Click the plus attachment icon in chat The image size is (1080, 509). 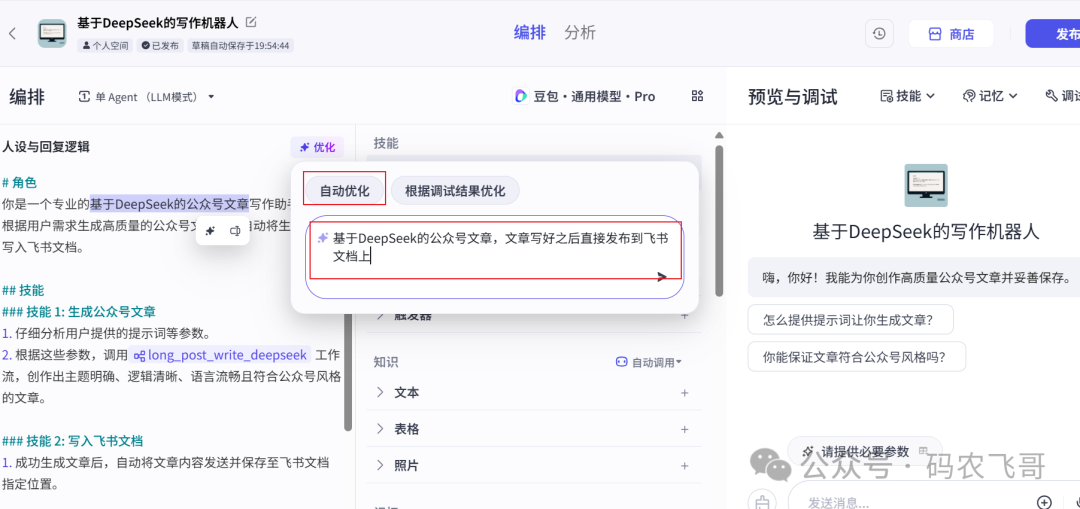tap(1045, 501)
